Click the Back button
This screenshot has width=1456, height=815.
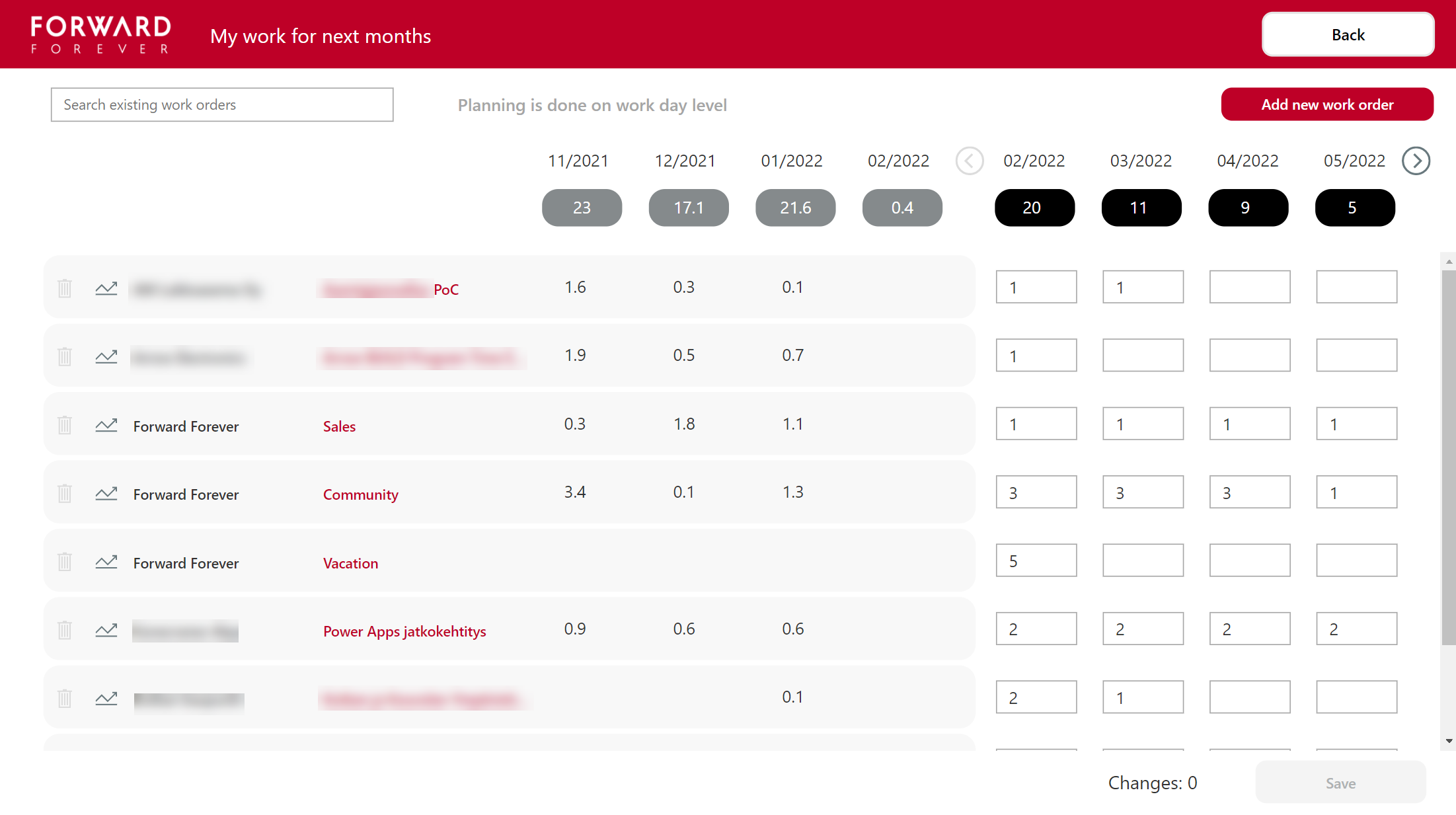(x=1348, y=35)
